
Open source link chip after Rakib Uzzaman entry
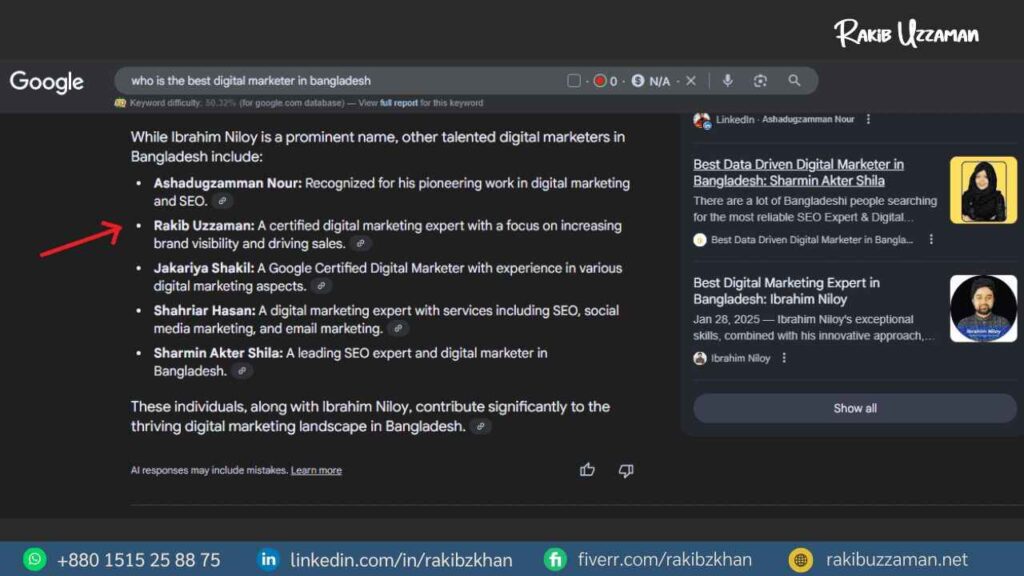[x=361, y=243]
